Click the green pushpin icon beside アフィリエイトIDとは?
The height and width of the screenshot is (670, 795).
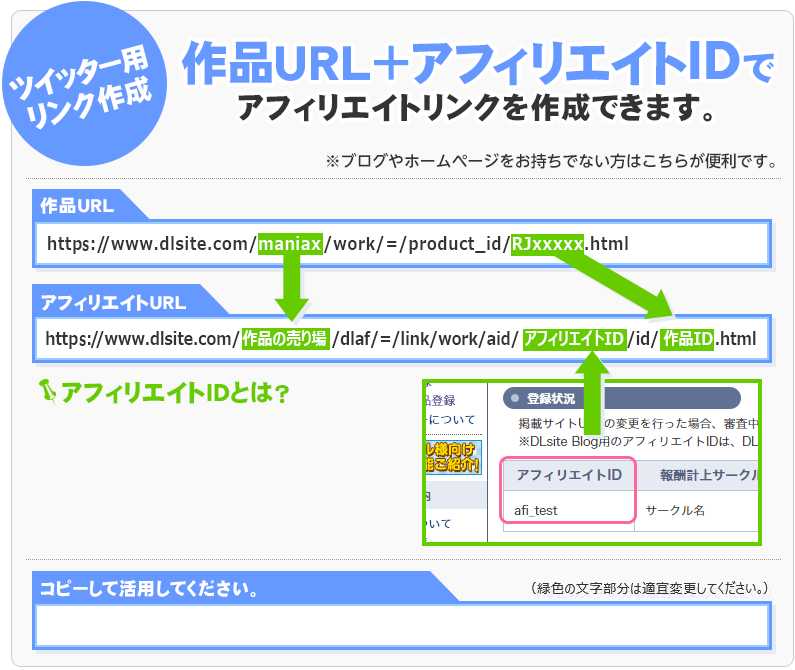point(48,391)
